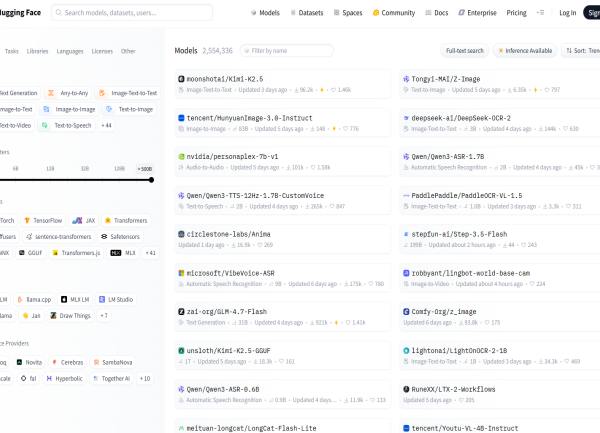600x433 pixels.
Task: Switch to the Licenses filter tab
Action: pos(102,51)
